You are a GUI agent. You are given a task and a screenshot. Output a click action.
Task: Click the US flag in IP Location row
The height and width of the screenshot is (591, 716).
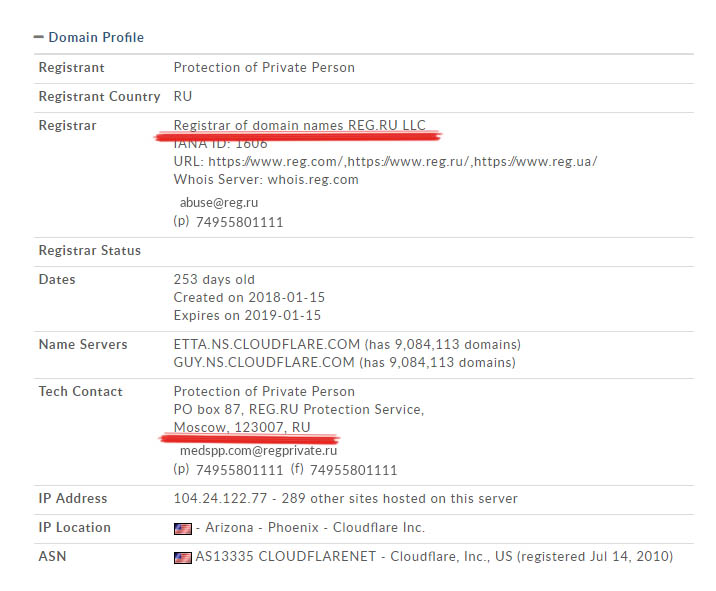[x=182, y=528]
